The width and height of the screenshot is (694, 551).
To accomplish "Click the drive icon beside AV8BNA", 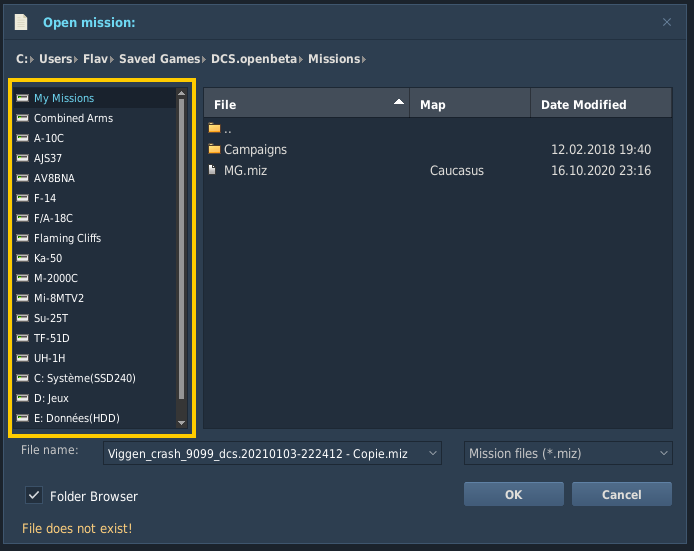I will pos(23,178).
